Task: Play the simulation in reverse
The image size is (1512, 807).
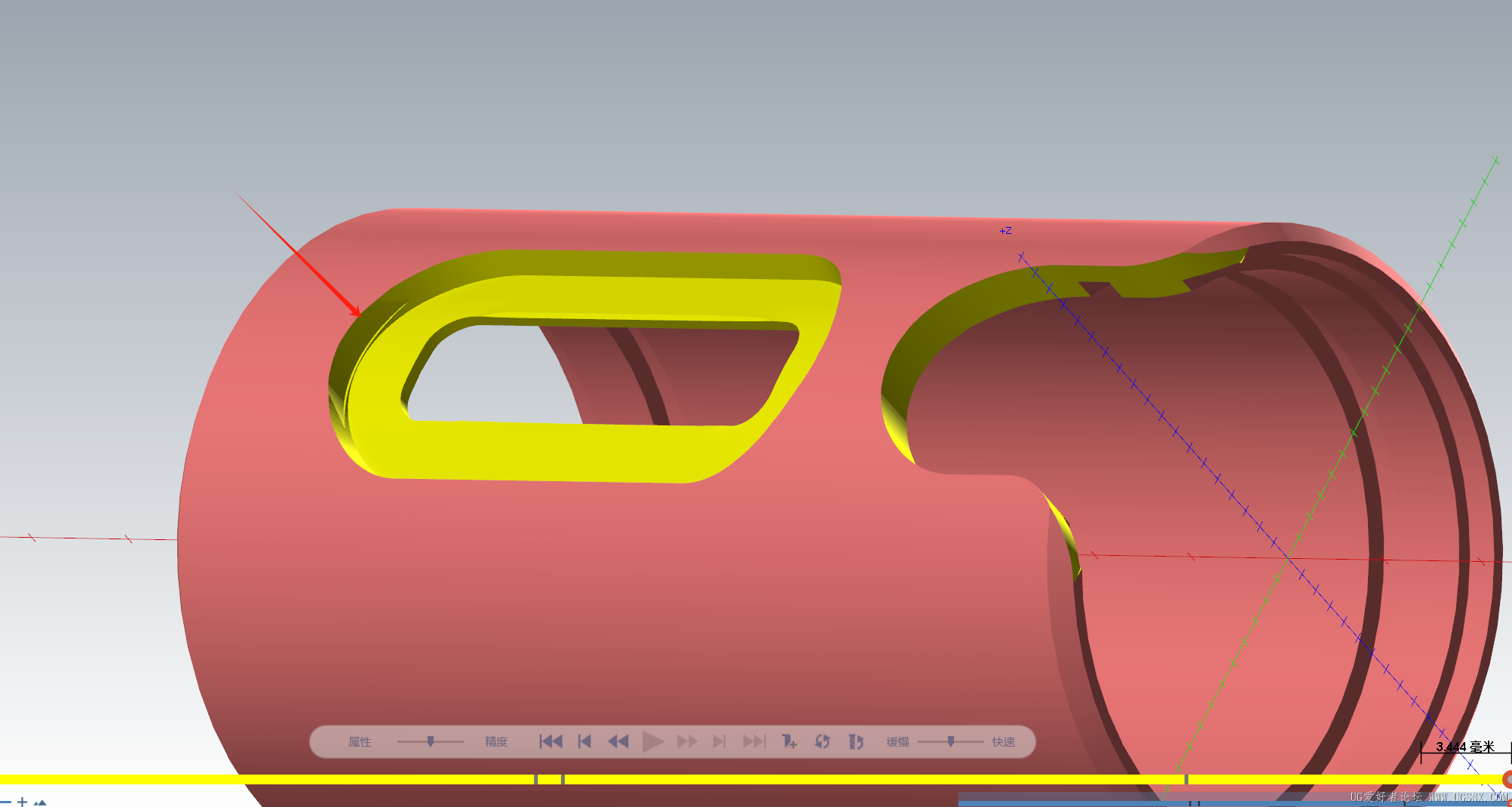Action: 618,741
